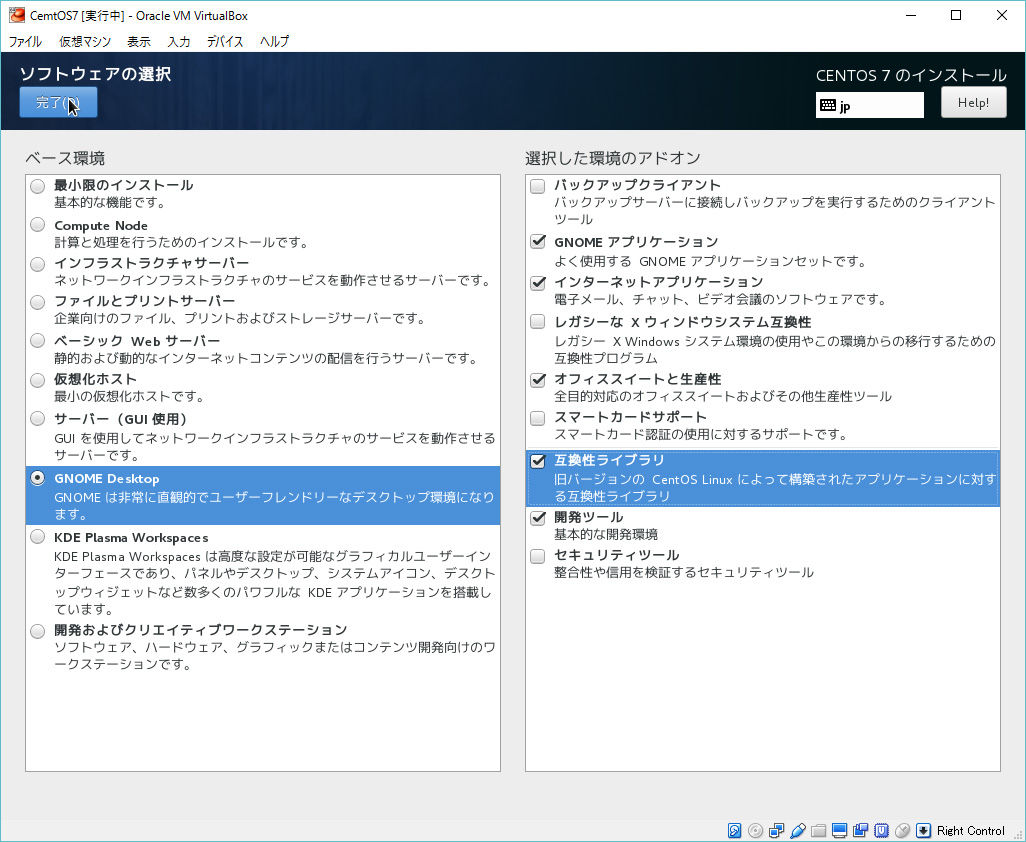The image size is (1026, 842).
Task: Uncheck GNOME アプリケーション addon
Action: 538,241
